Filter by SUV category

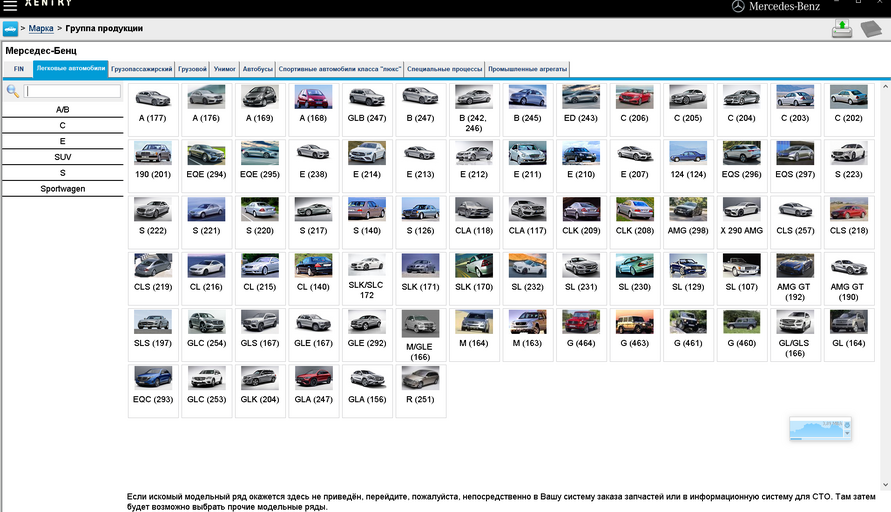63,157
